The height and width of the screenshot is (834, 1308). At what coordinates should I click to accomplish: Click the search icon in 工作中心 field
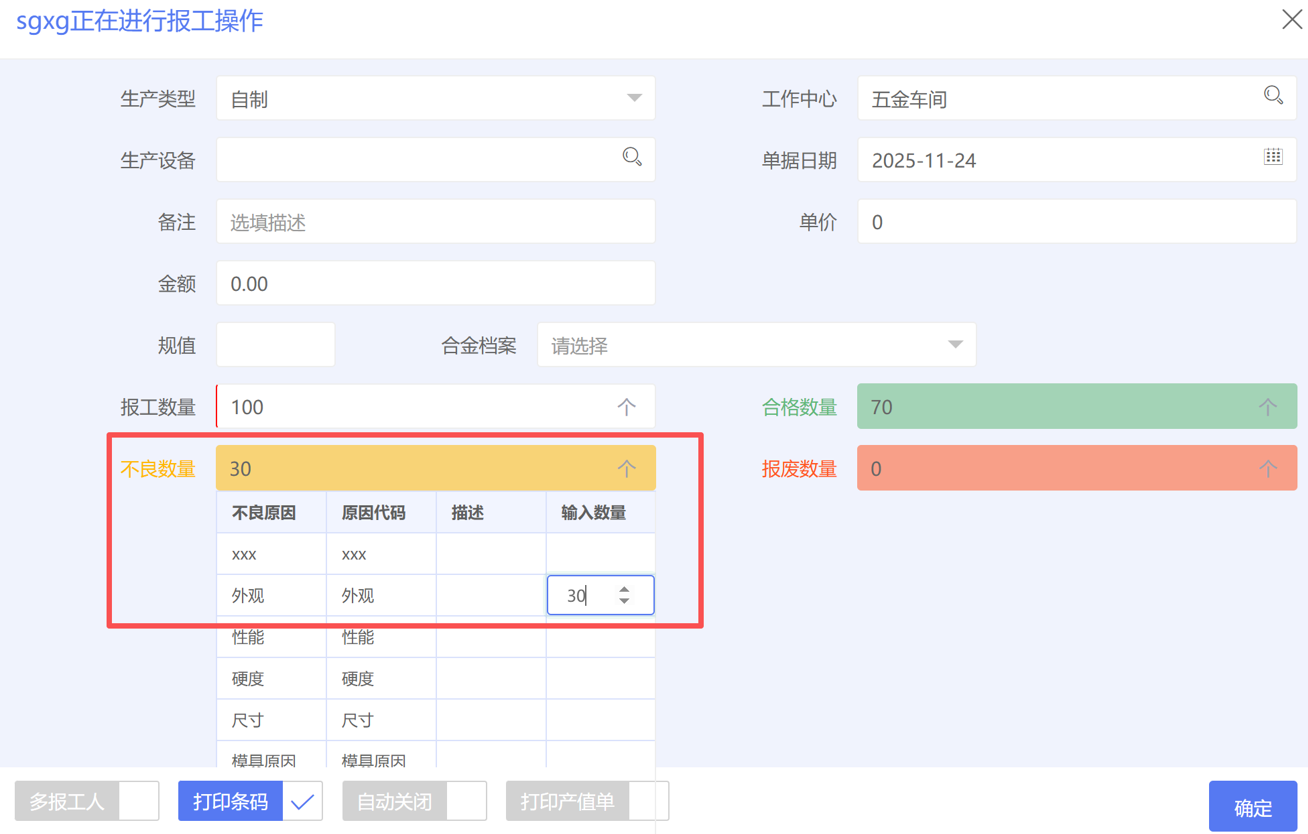click(x=1272, y=96)
